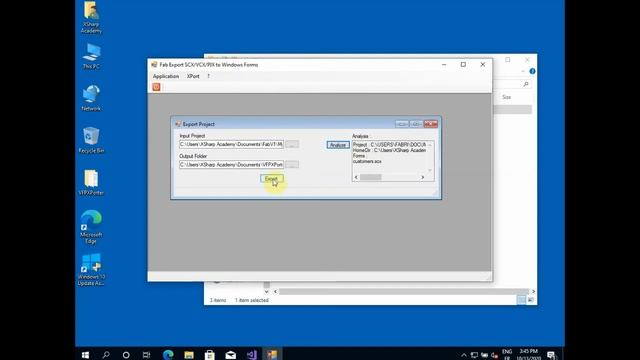The width and height of the screenshot is (640, 360).
Task: Select the VFPXPorter desktop folder
Action: (x=91, y=182)
